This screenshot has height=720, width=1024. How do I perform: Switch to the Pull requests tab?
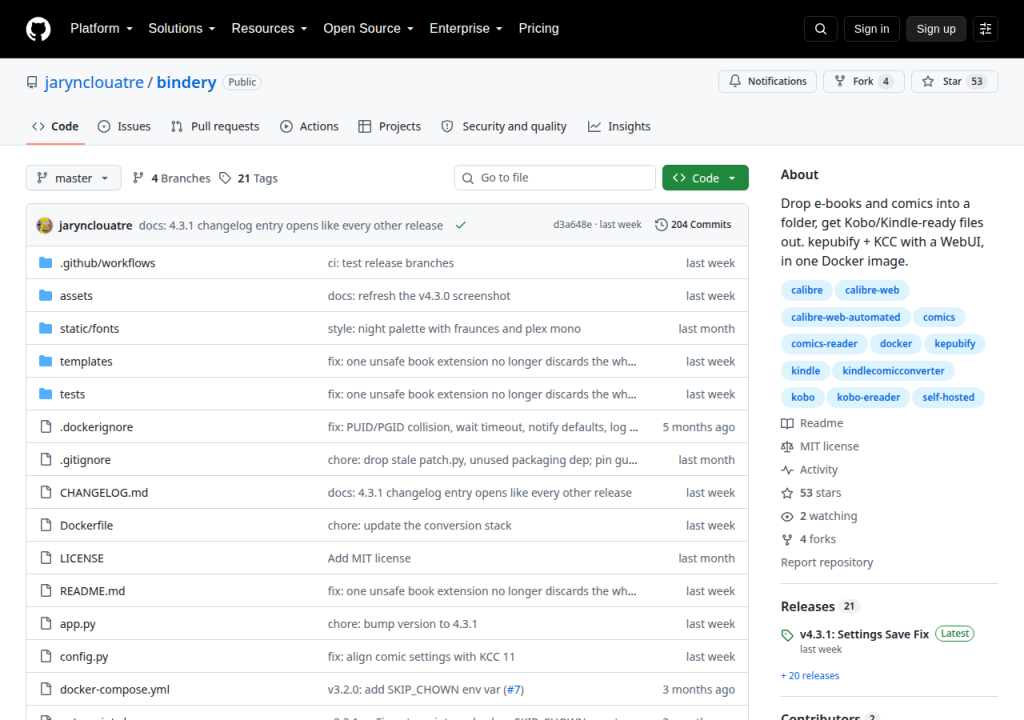(215, 127)
